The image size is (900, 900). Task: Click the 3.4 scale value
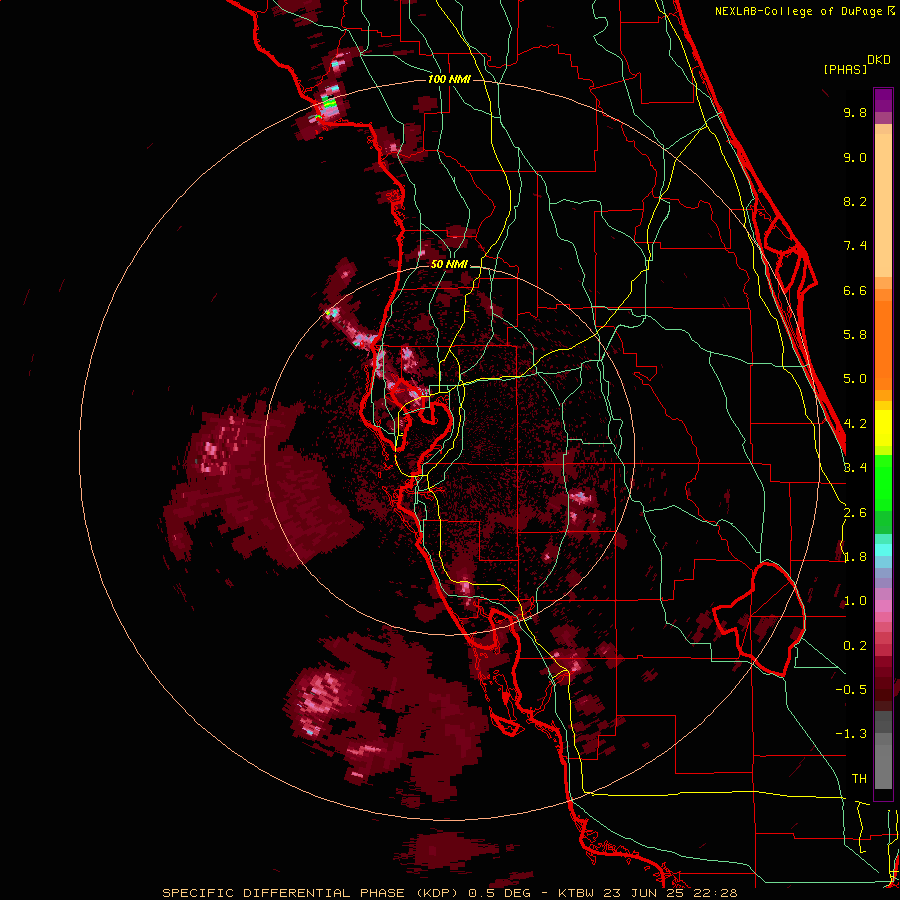point(855,468)
